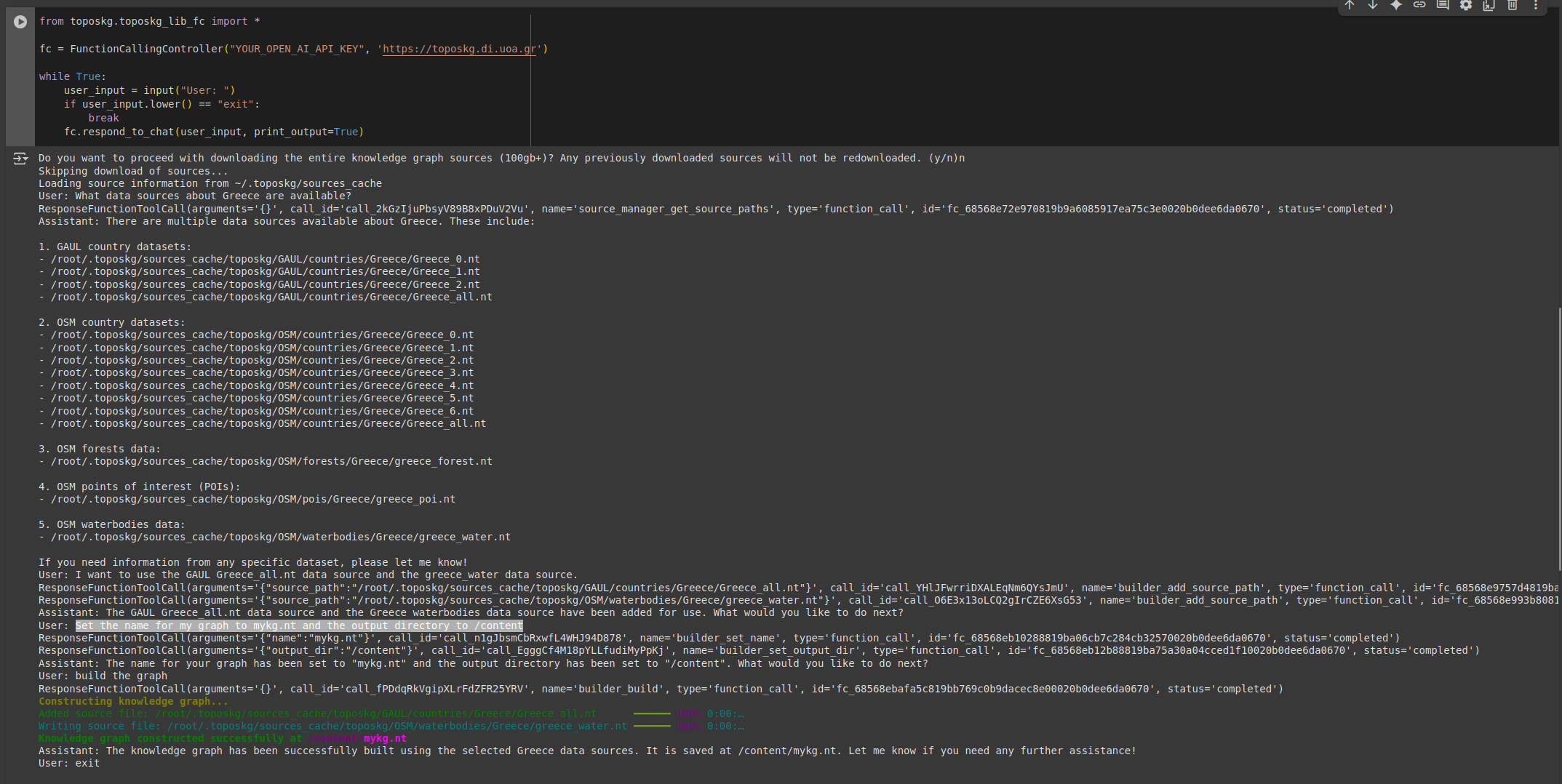The height and width of the screenshot is (784, 1562).
Task: Click the 'greece_forest.nt' path line
Action: point(266,462)
